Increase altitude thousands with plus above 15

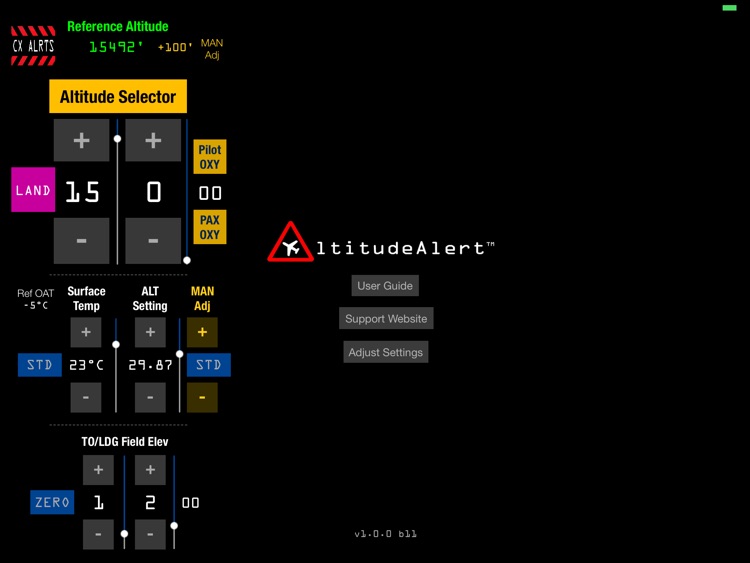coord(81,140)
